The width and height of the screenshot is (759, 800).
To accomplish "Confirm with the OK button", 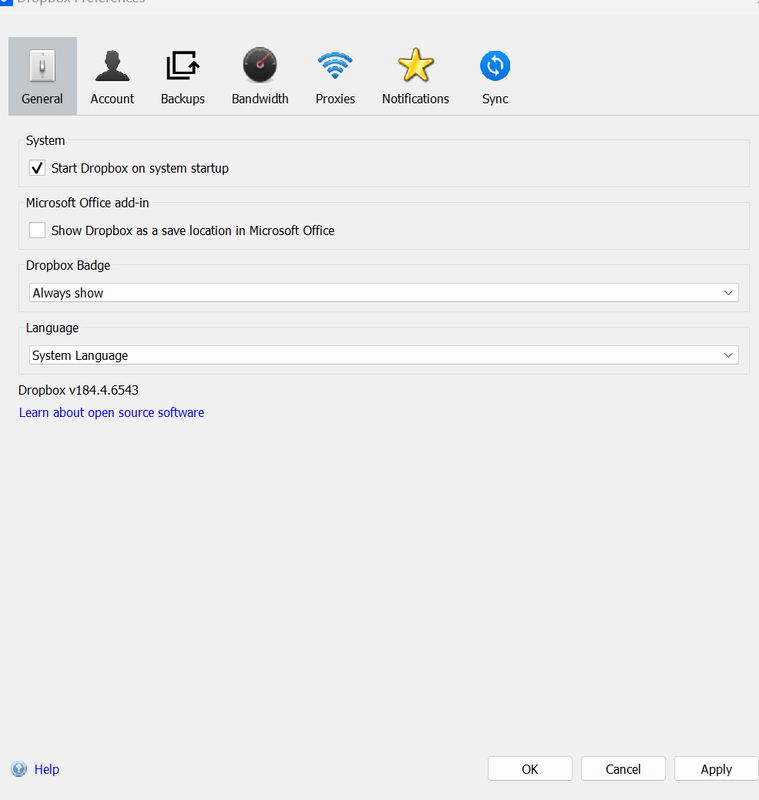I will (530, 769).
